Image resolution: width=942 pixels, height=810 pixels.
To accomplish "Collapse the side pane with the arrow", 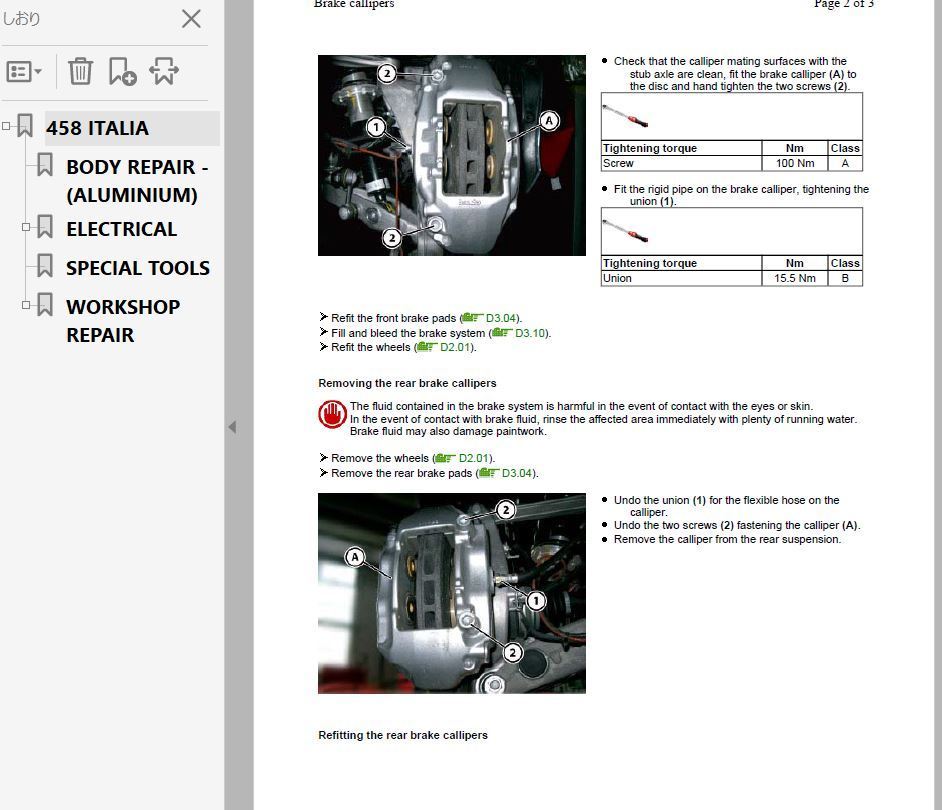I will [x=232, y=427].
